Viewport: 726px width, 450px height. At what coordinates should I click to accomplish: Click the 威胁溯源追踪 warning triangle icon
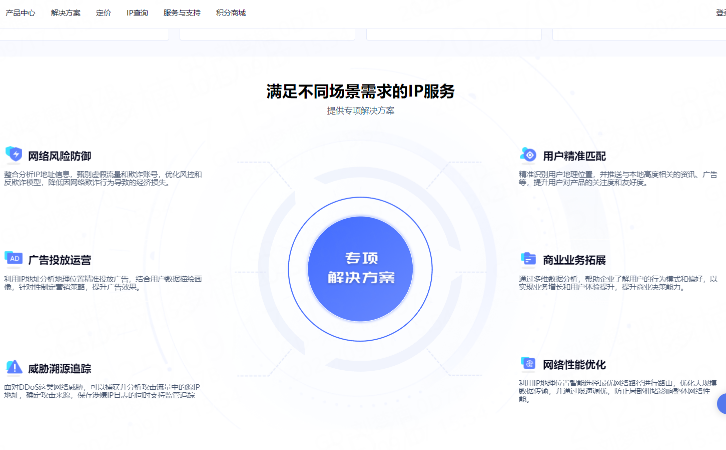coord(14,367)
